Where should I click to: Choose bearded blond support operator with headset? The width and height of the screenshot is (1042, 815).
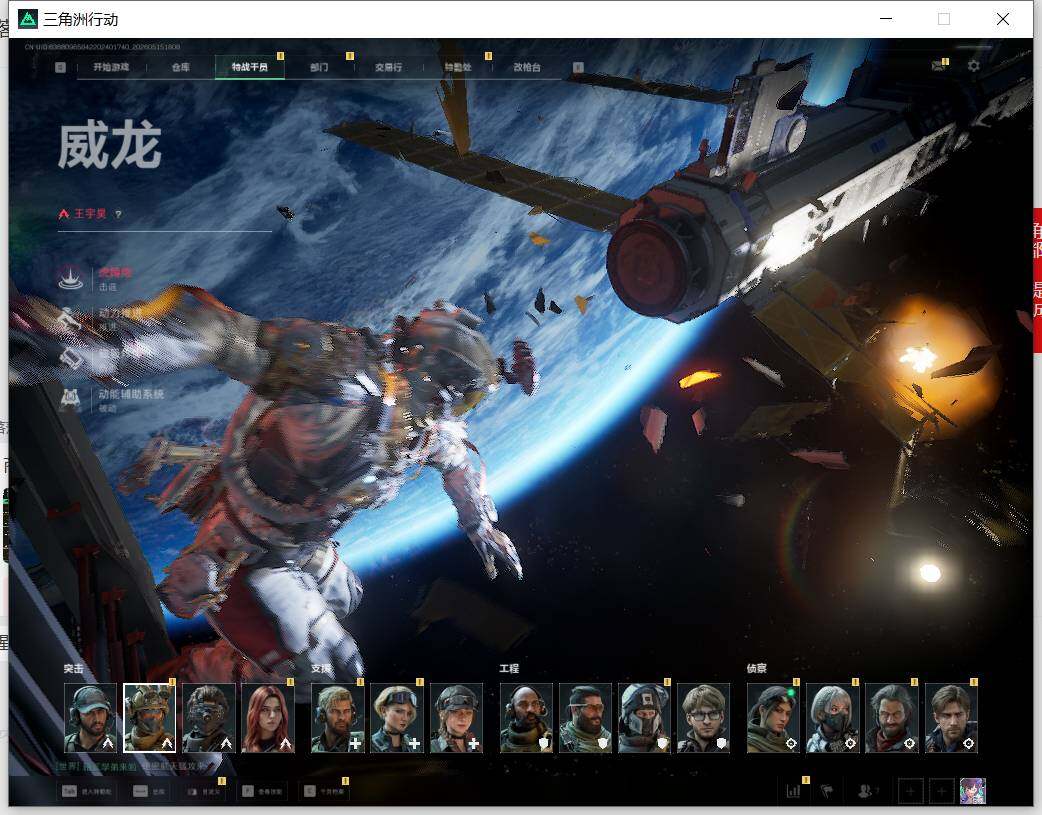point(338,718)
